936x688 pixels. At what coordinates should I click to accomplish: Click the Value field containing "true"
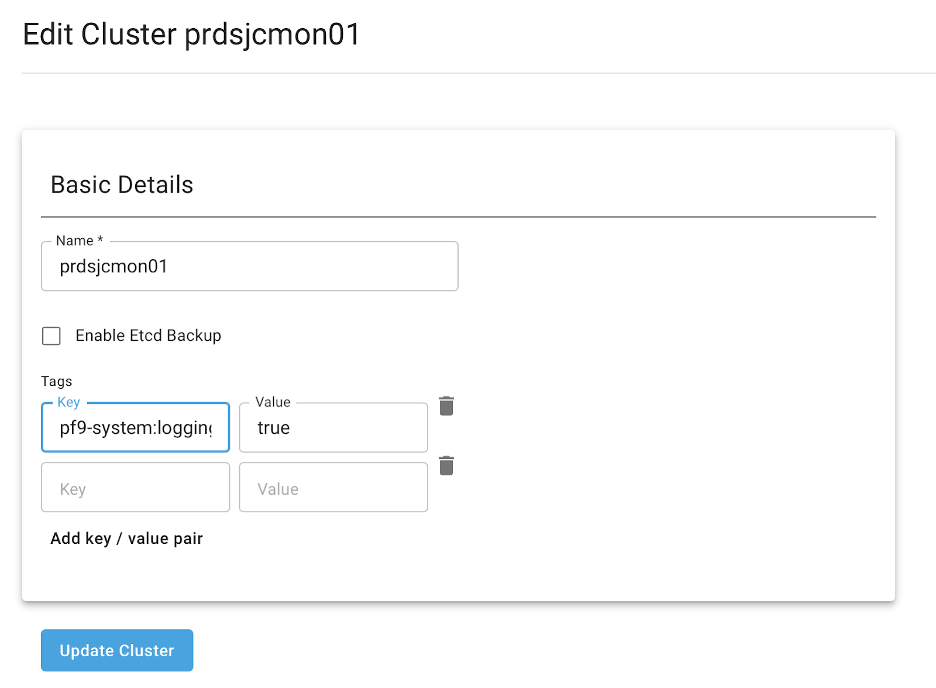(x=333, y=428)
